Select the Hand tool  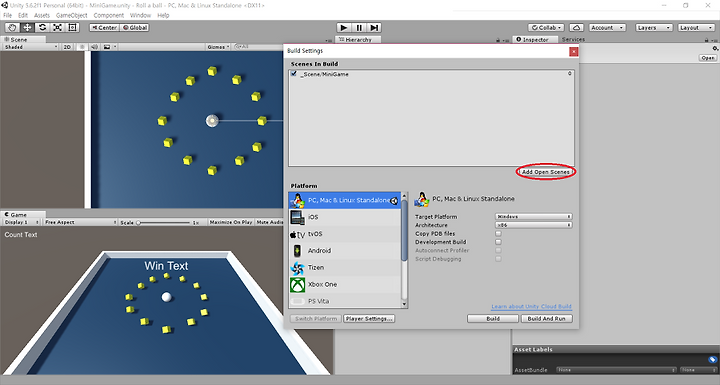(x=12, y=28)
